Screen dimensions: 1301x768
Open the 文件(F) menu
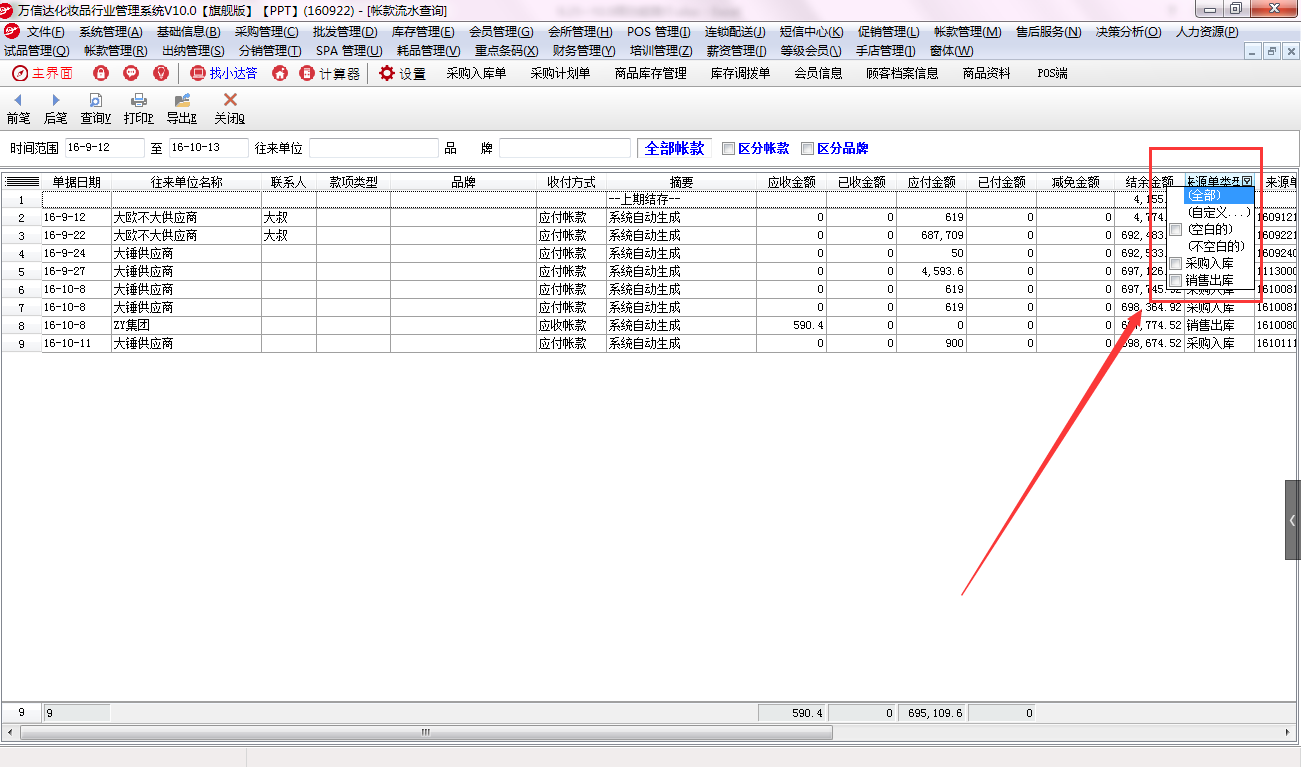click(x=45, y=32)
